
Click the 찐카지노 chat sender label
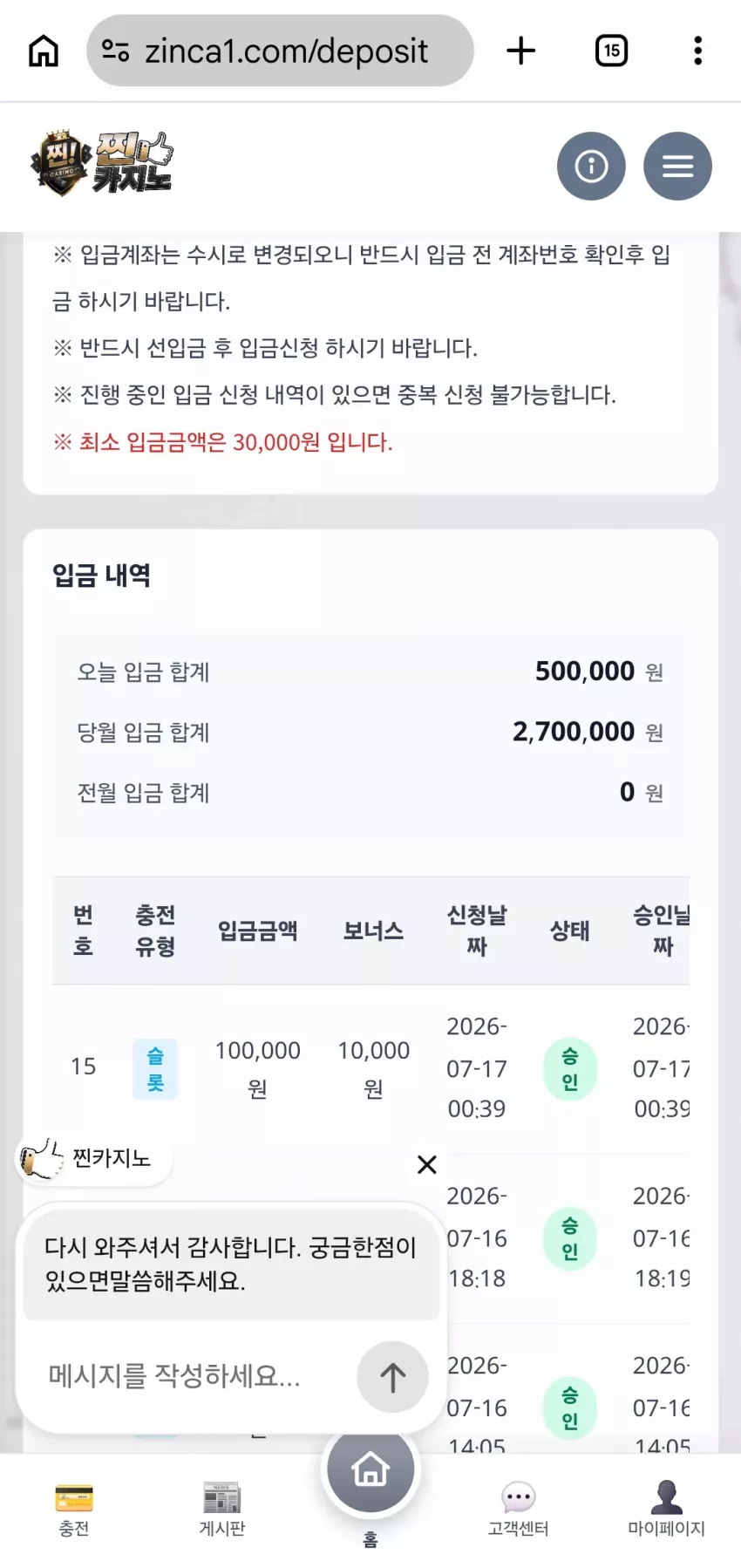(x=112, y=1158)
